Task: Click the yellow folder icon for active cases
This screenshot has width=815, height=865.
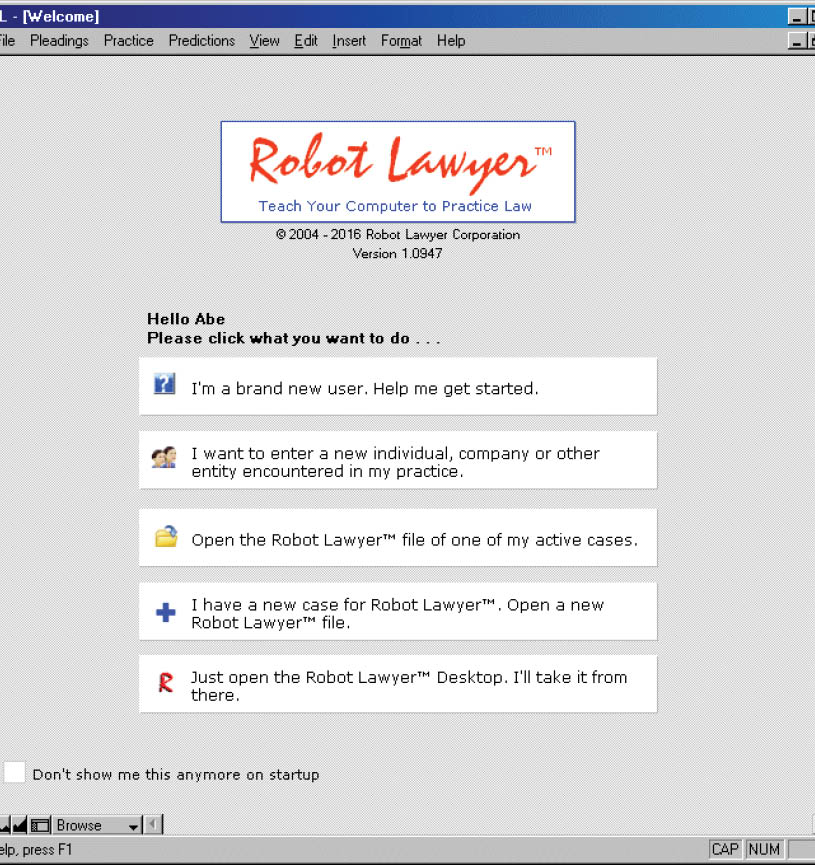Action: point(165,538)
